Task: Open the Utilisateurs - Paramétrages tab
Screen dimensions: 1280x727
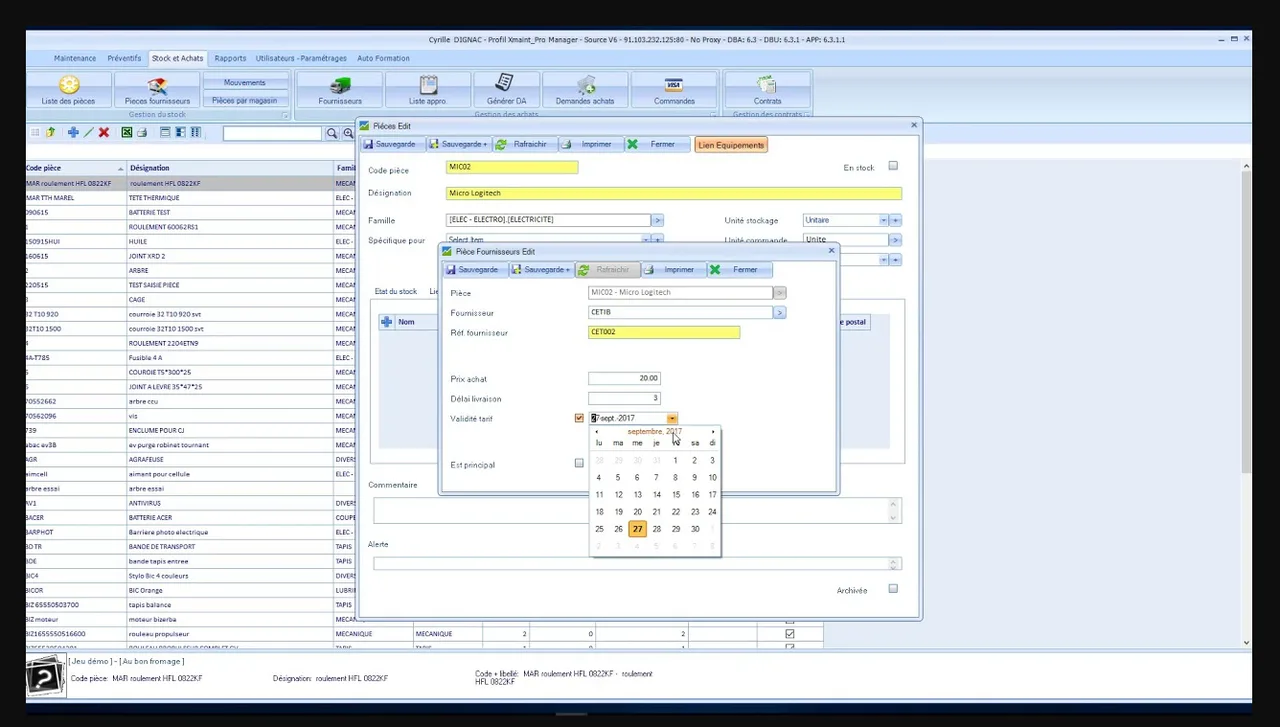Action: (x=301, y=58)
